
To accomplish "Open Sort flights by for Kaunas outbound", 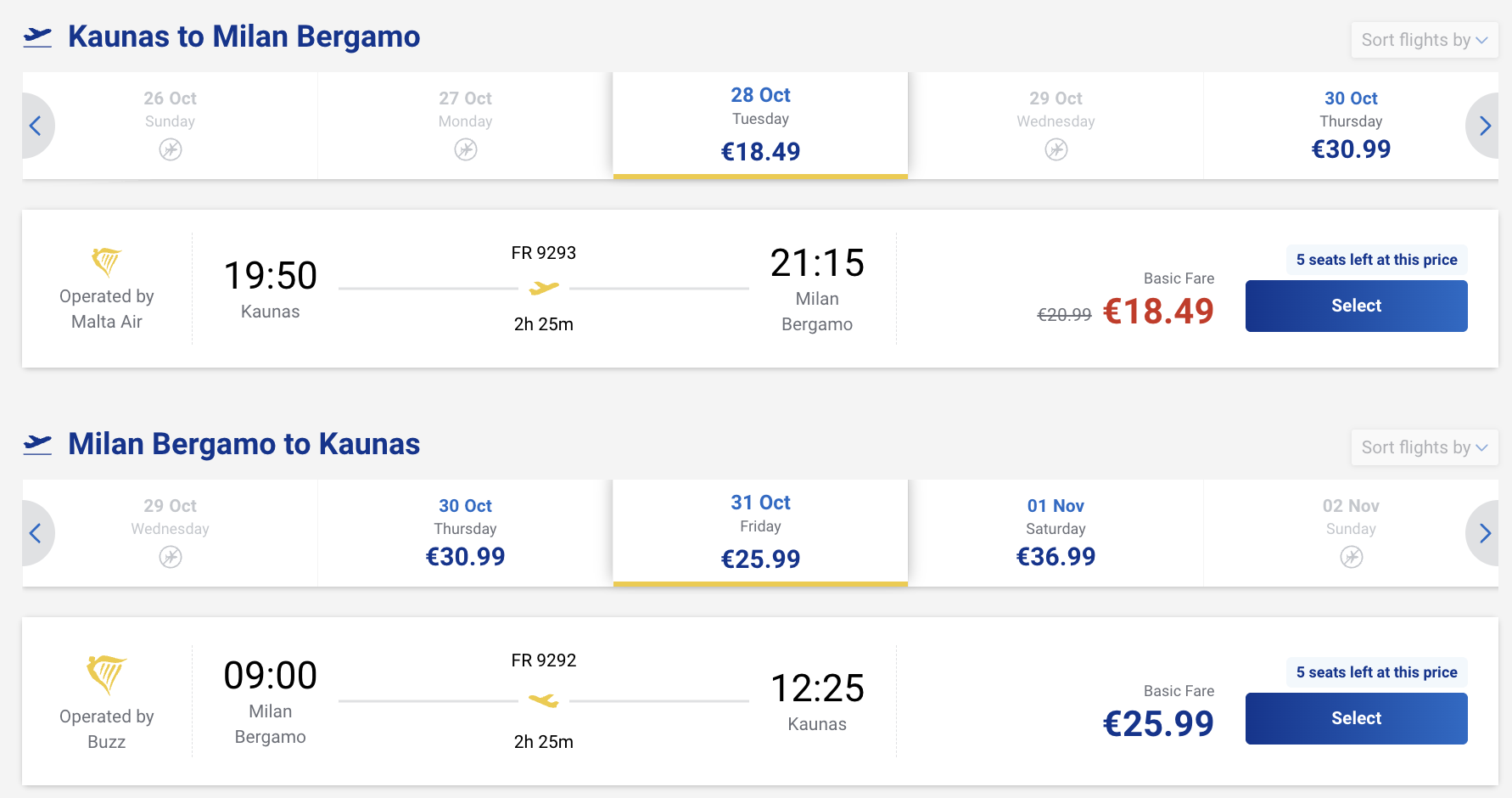I will 1425,40.
